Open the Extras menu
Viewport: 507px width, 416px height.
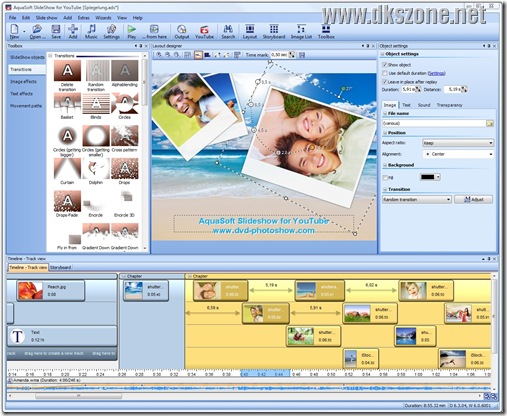tap(83, 18)
